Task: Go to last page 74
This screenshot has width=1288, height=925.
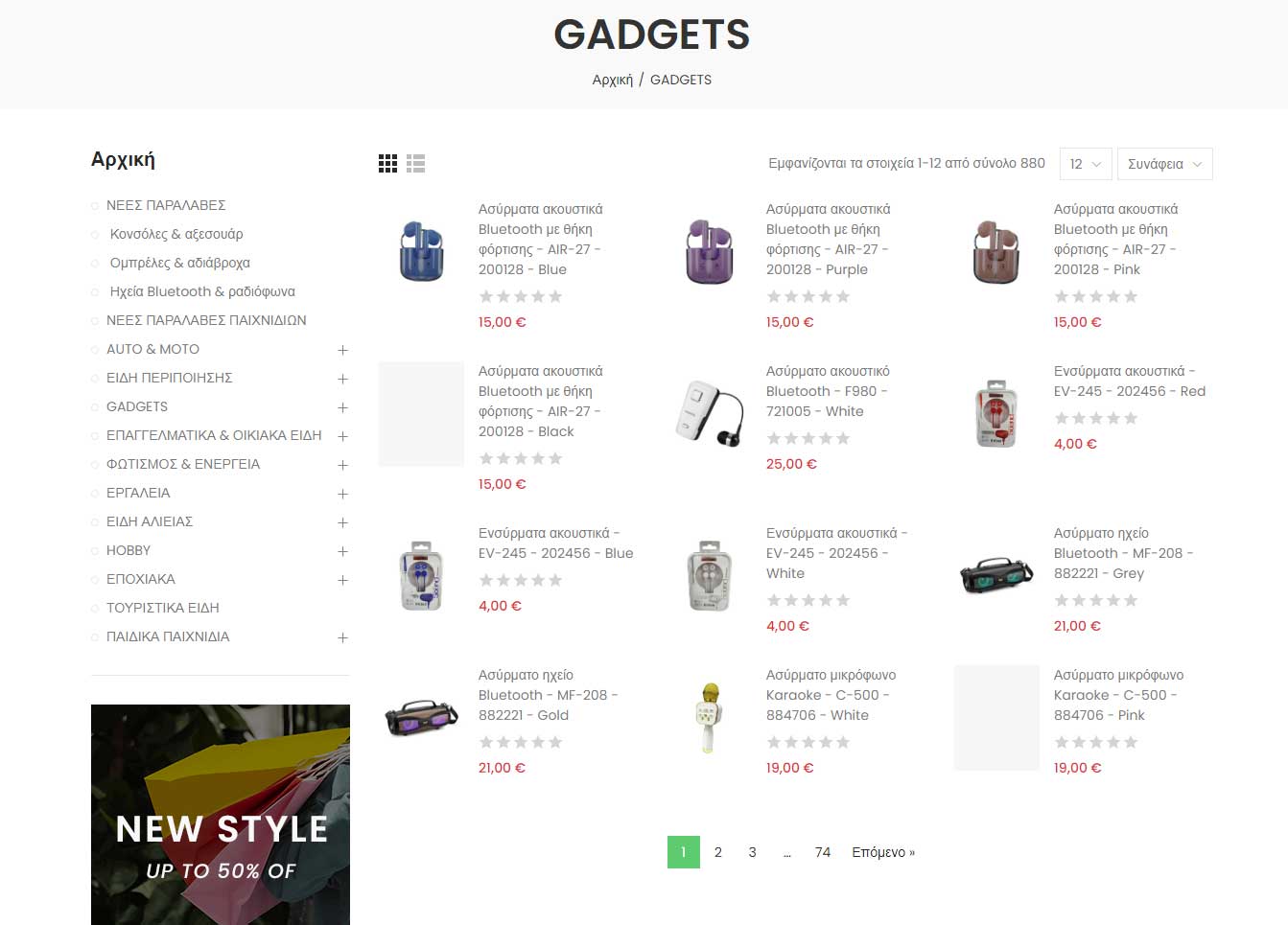Action: pyautogui.click(x=823, y=852)
